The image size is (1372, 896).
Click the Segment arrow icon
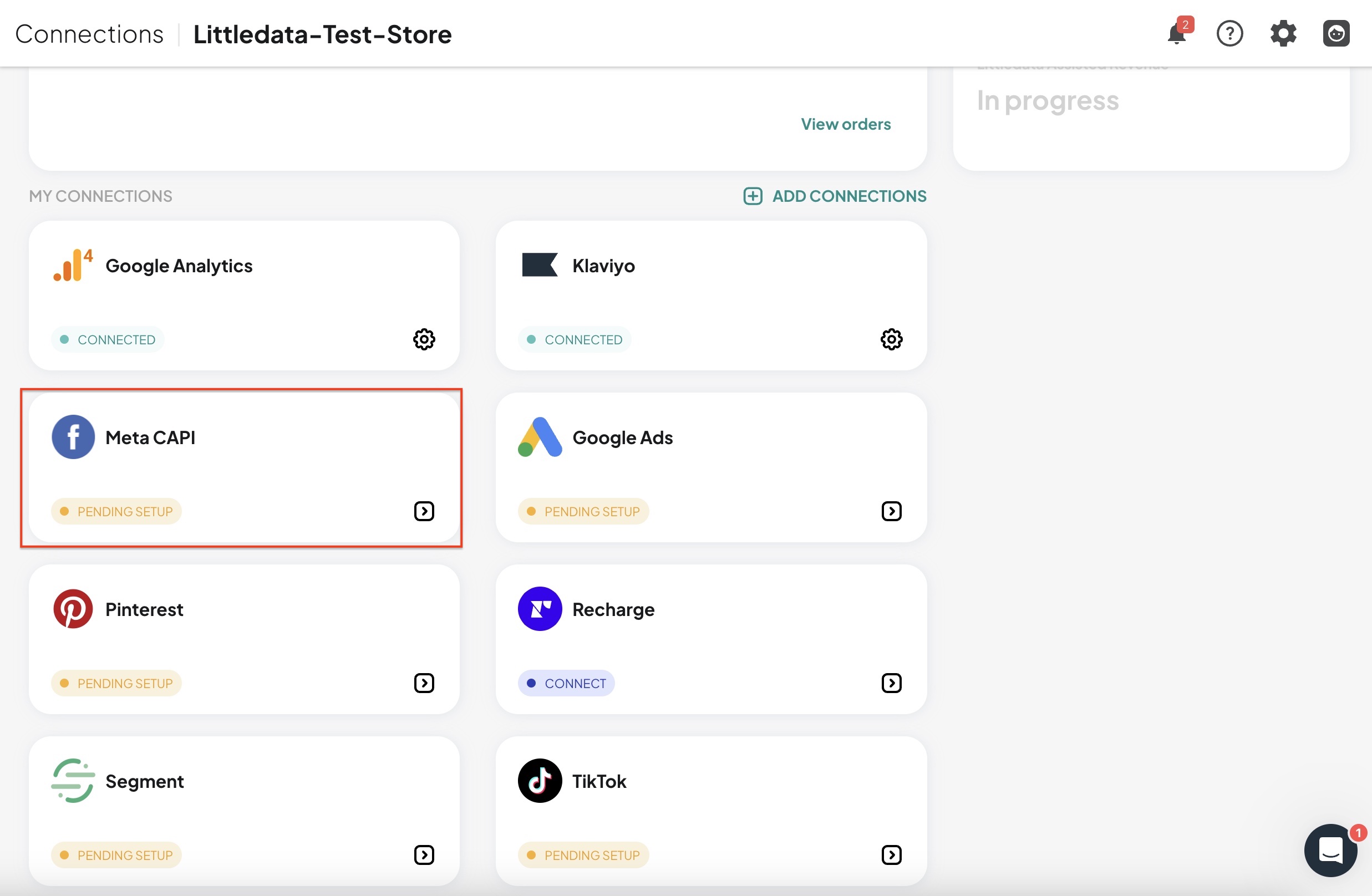(x=424, y=854)
